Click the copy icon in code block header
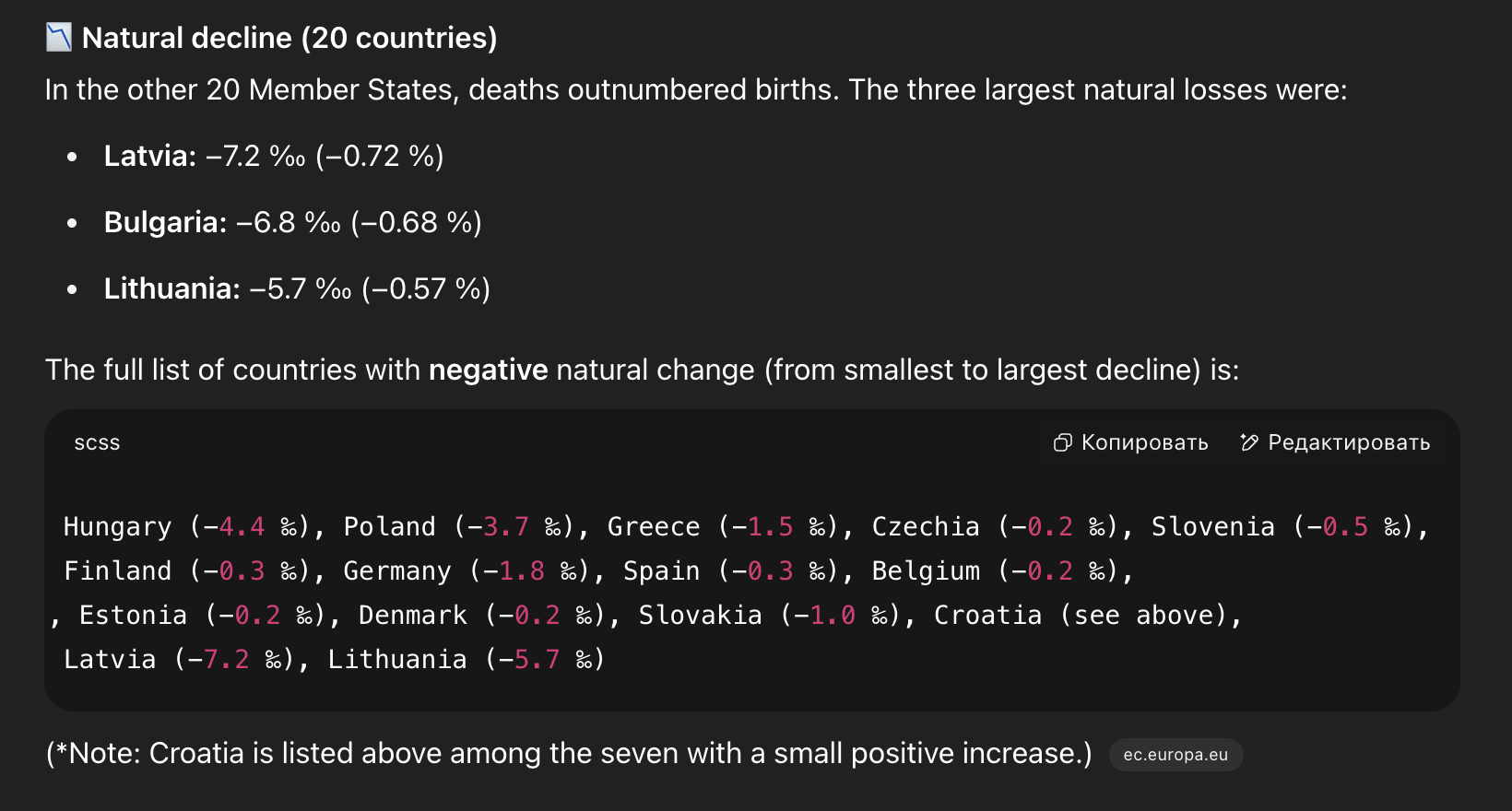The height and width of the screenshot is (811, 1512). click(x=1062, y=443)
